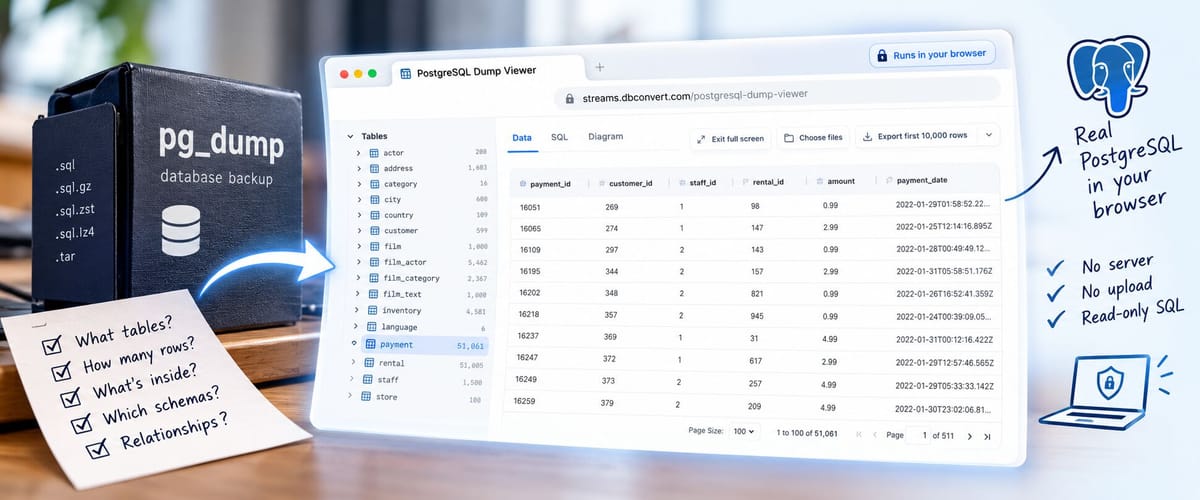Viewport: 1200px width, 500px height.
Task: Jump to the last page arrow
Action: [x=987, y=437]
